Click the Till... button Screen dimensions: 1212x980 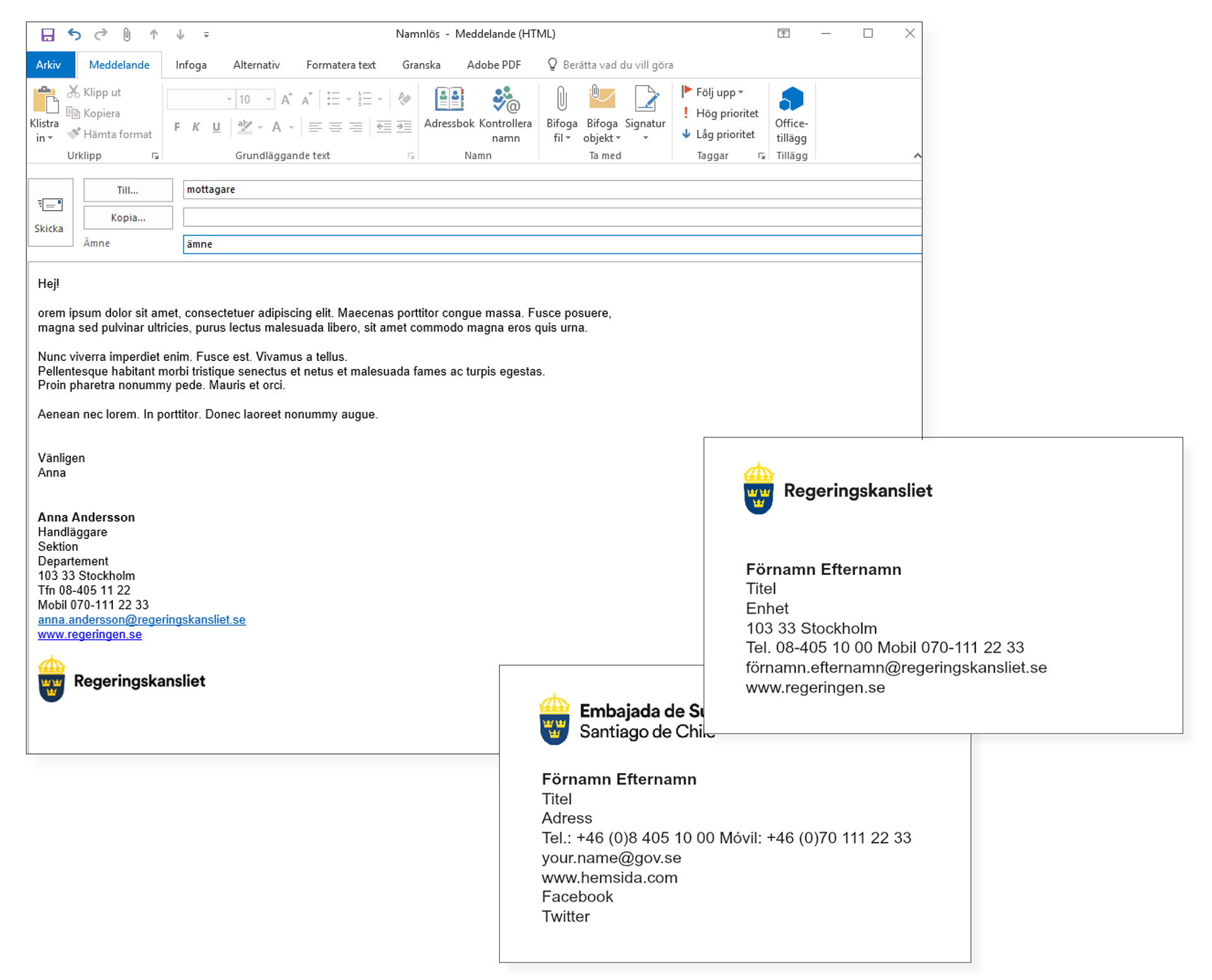128,190
